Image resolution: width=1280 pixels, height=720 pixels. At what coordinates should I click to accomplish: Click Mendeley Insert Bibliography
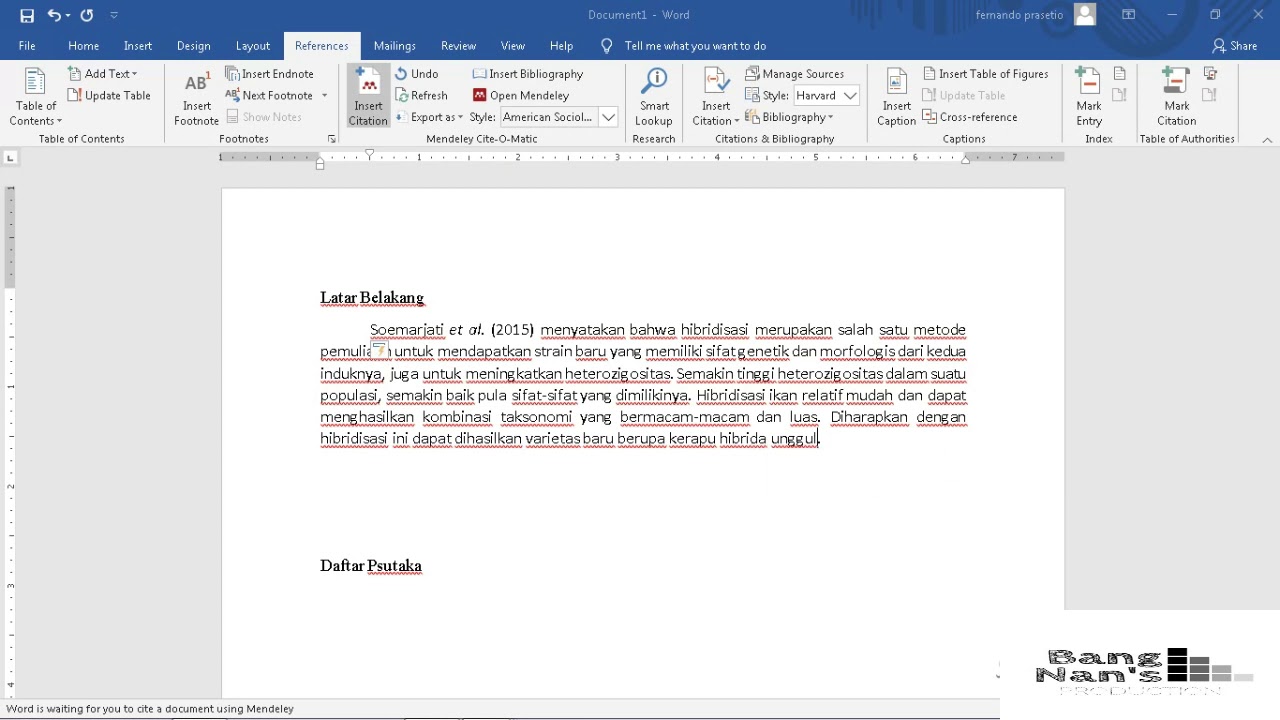(x=528, y=74)
